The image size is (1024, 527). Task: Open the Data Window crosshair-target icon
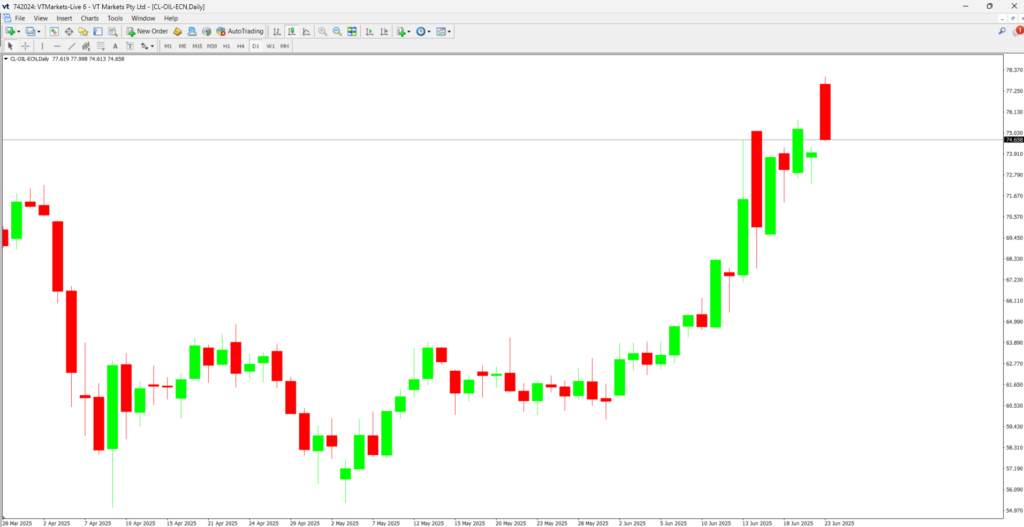click(69, 31)
